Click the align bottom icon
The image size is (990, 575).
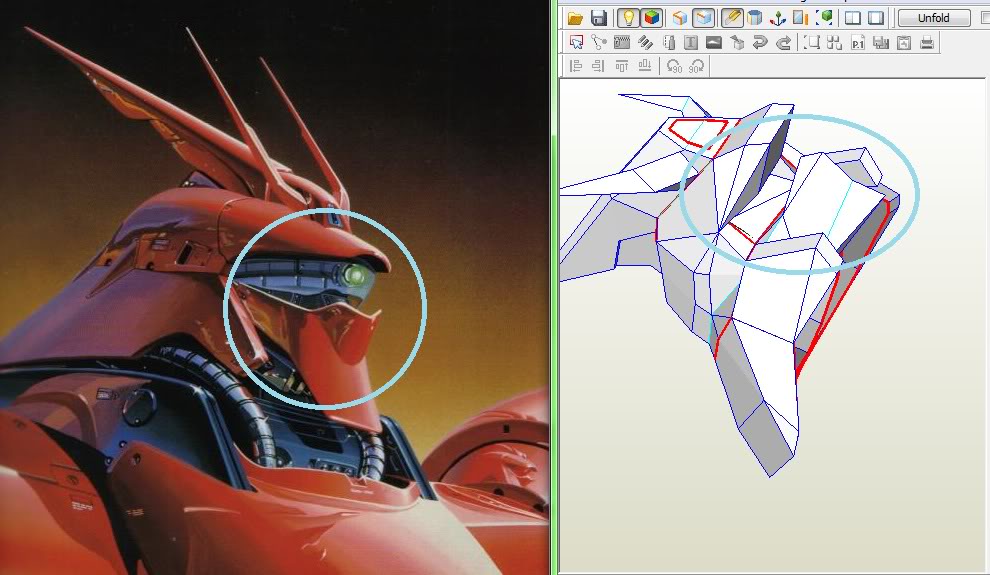click(645, 66)
